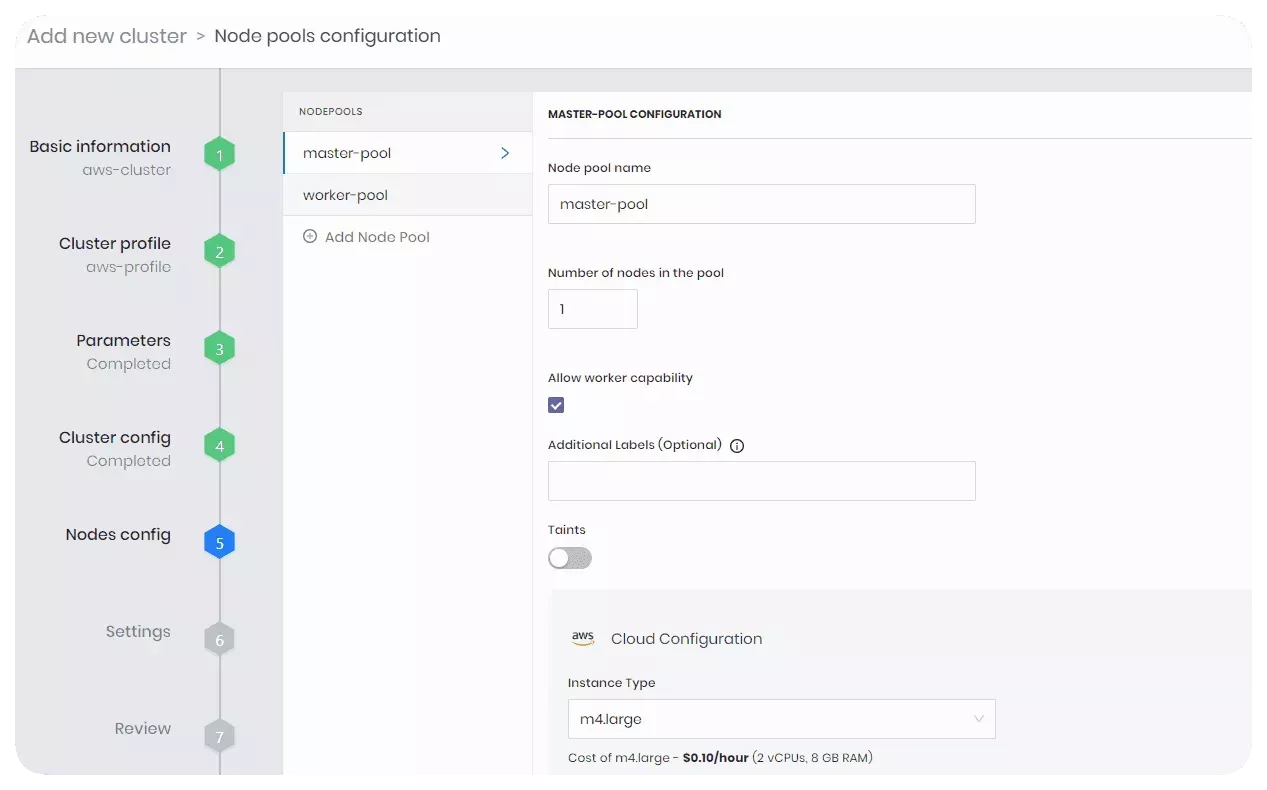Open the Cluster profile step
The width and height of the screenshot is (1267, 790).
tap(115, 243)
